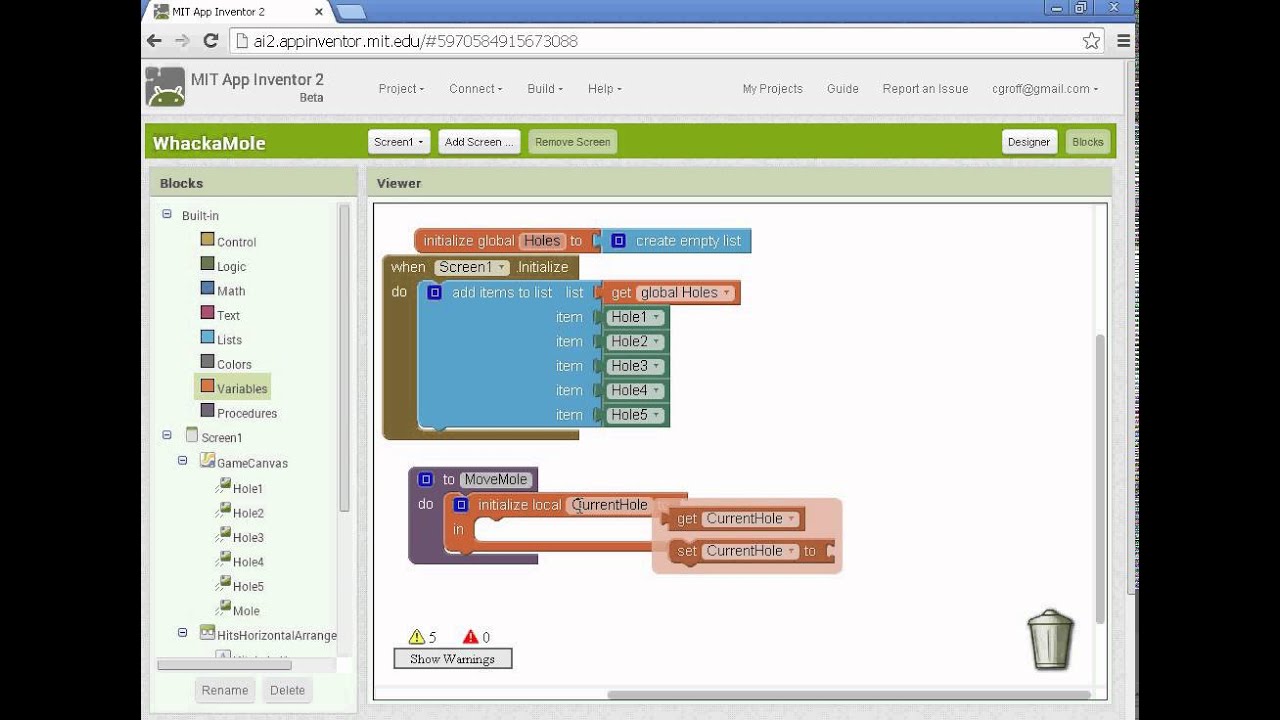Click the mutator icon on create empty list
This screenshot has height=720, width=1280.
point(618,241)
